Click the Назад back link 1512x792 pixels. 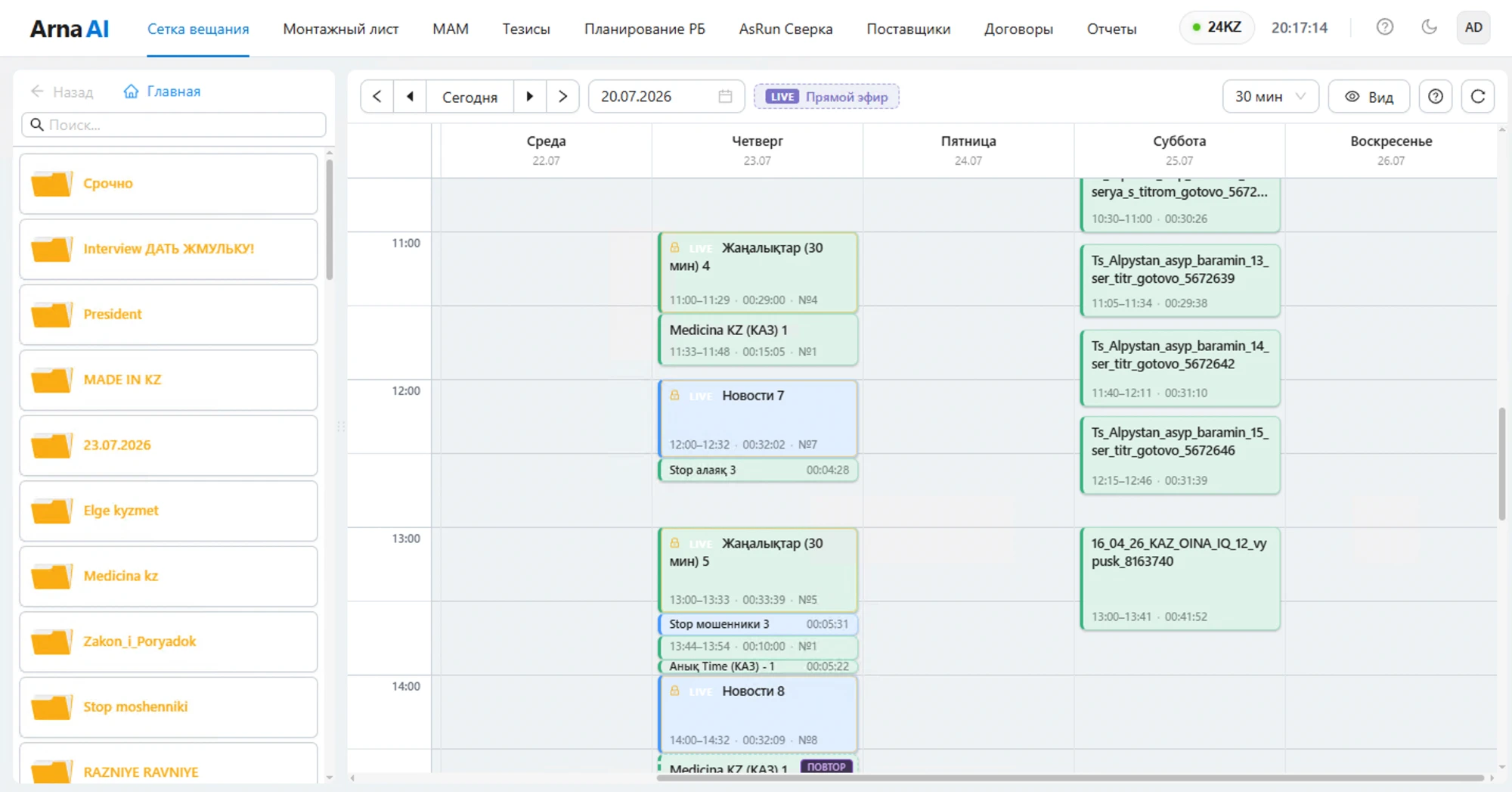62,92
